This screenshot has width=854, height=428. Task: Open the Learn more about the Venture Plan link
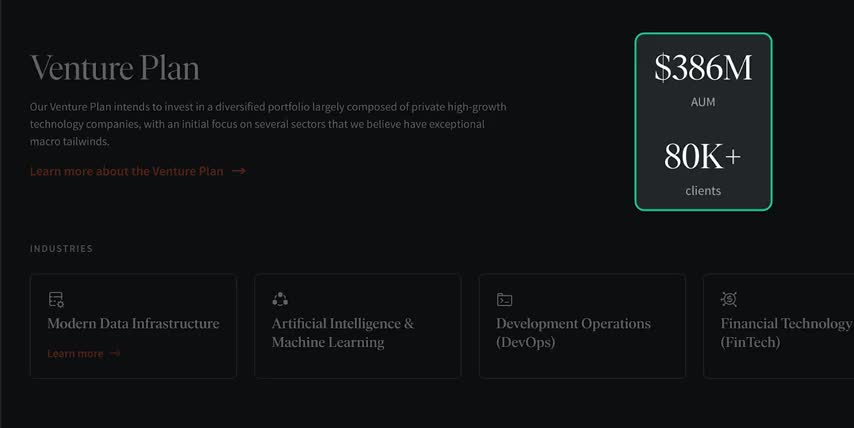[127, 171]
